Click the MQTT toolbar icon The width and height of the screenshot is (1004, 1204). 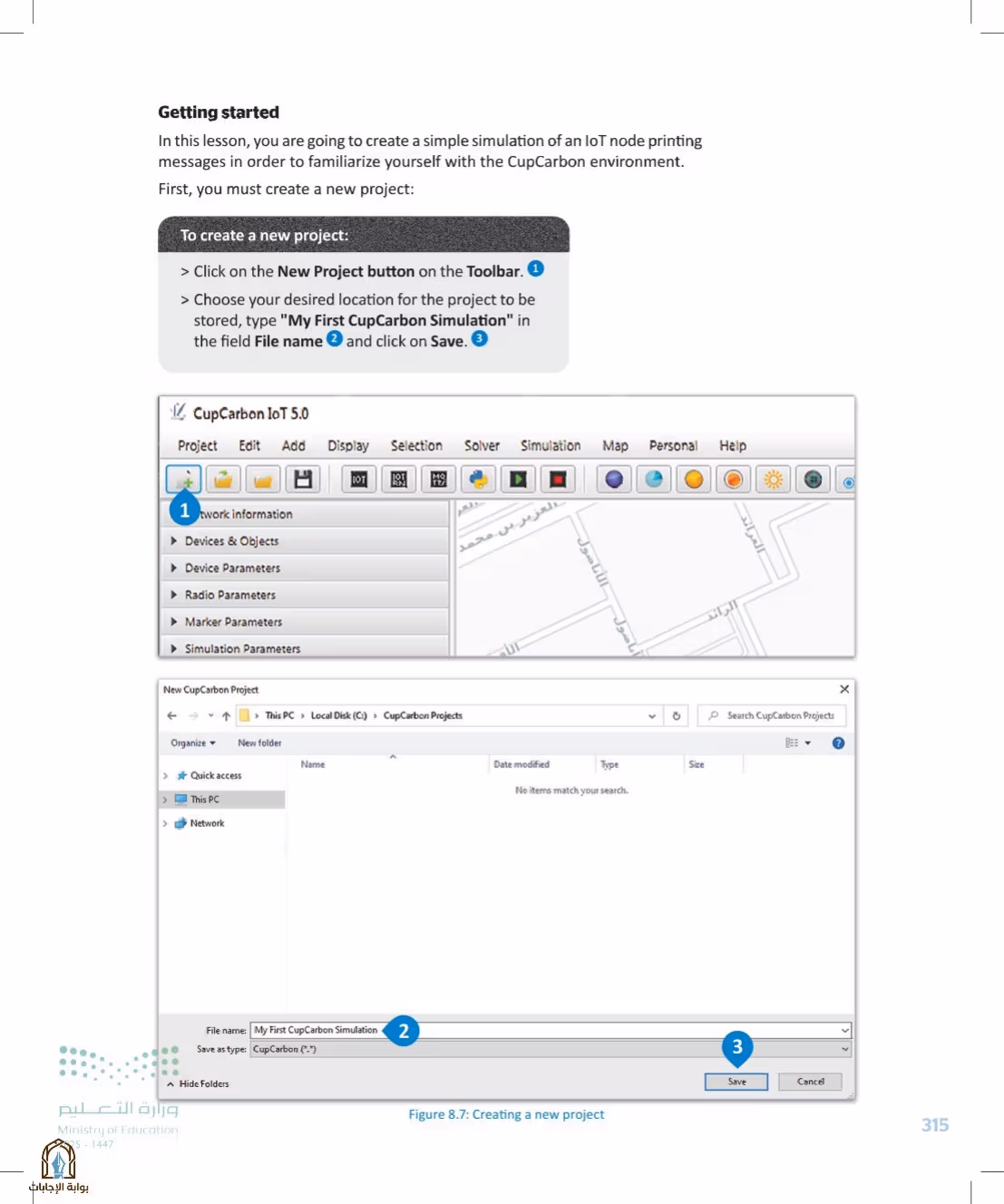tap(439, 479)
